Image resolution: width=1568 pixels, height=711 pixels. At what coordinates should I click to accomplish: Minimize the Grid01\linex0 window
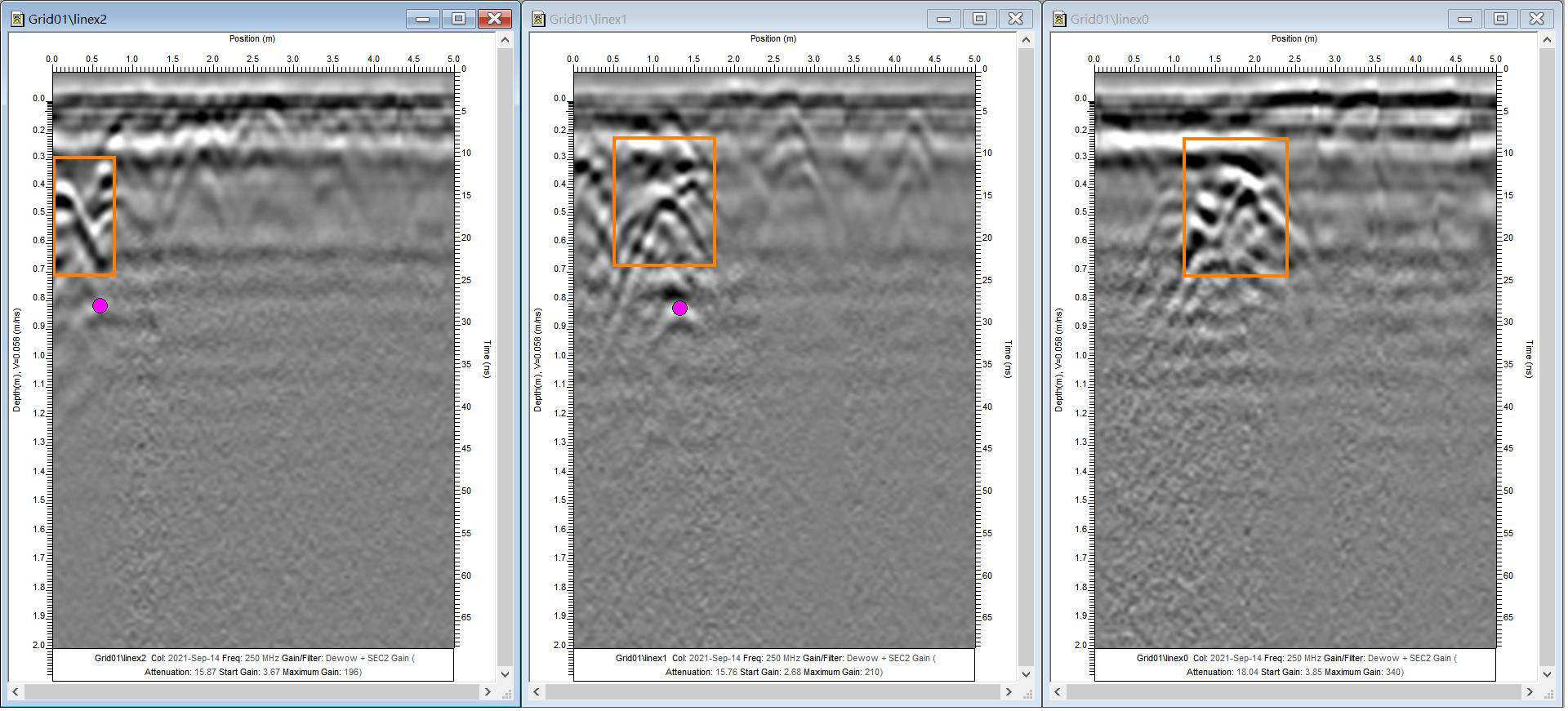point(1465,19)
